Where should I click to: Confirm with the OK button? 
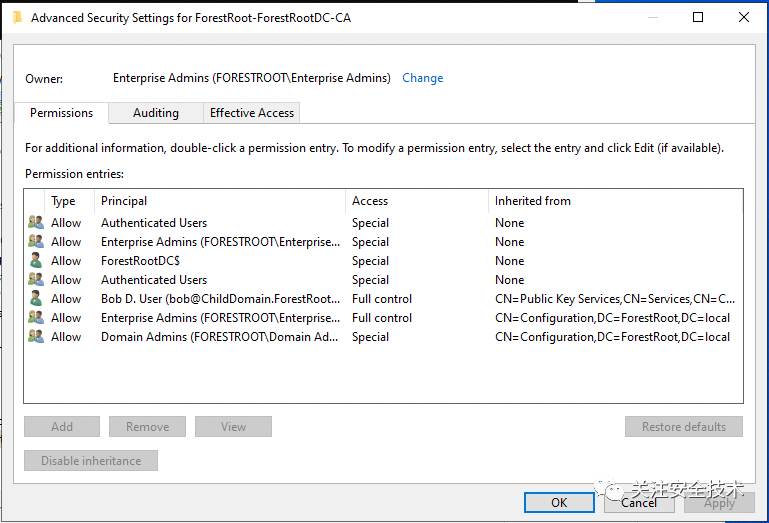pos(559,502)
